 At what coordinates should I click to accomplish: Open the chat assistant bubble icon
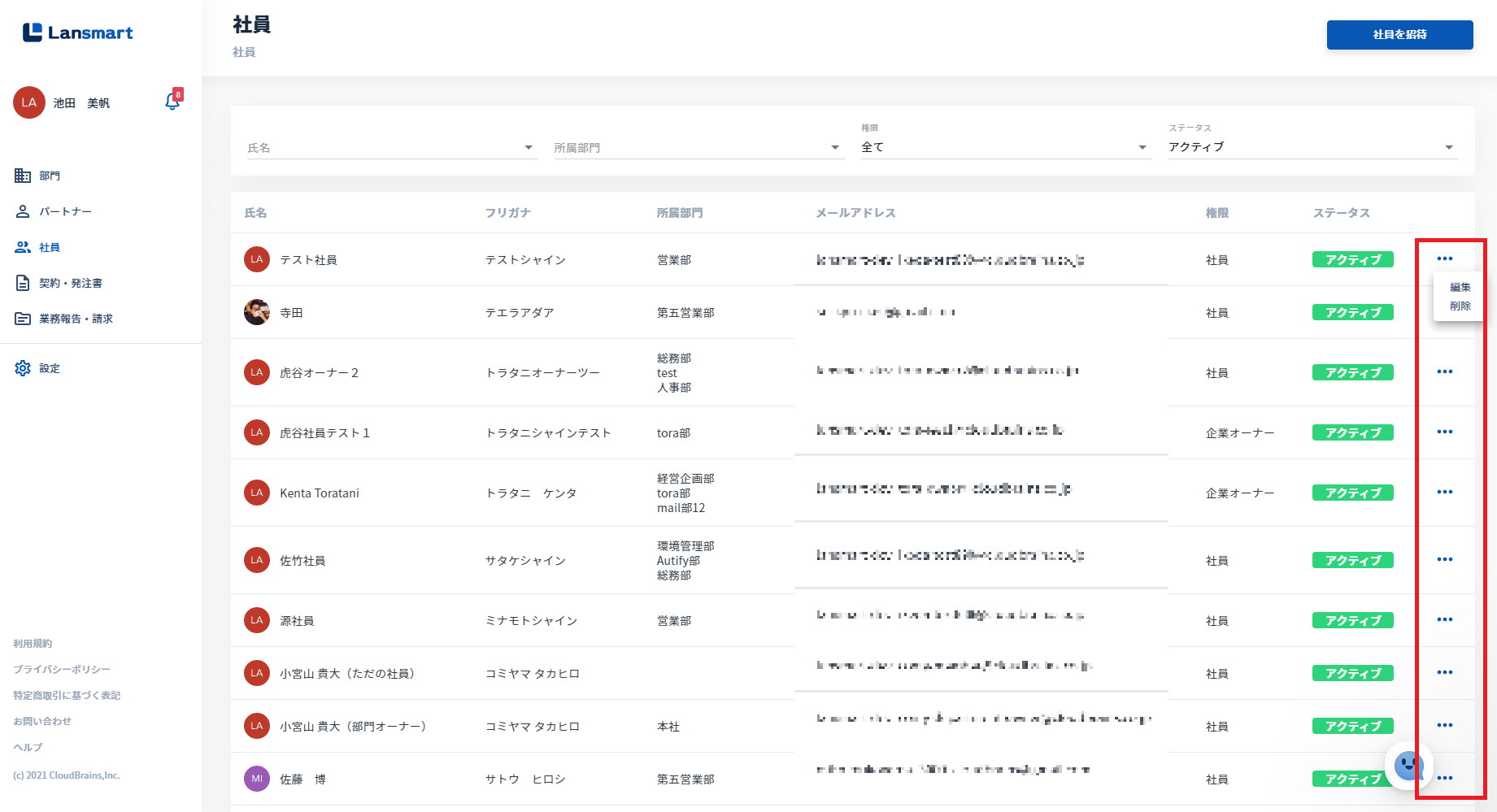[x=1408, y=765]
